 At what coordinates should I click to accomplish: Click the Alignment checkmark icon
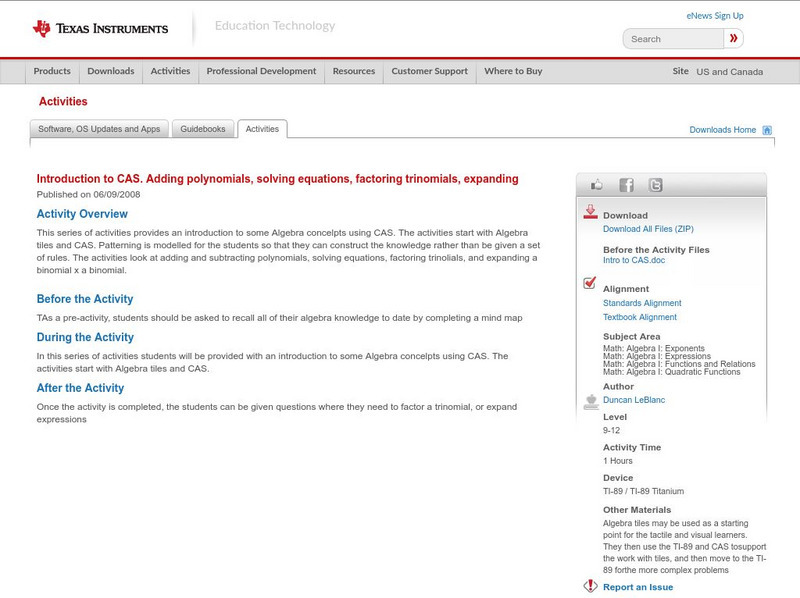pyautogui.click(x=590, y=282)
